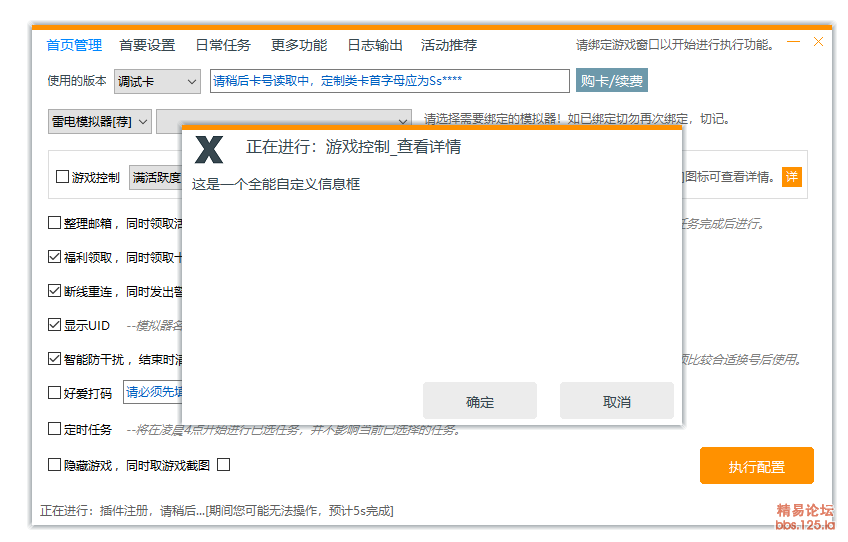Open the empty emulator binding dropdown
Viewport: 848px width, 542px height.
click(284, 121)
